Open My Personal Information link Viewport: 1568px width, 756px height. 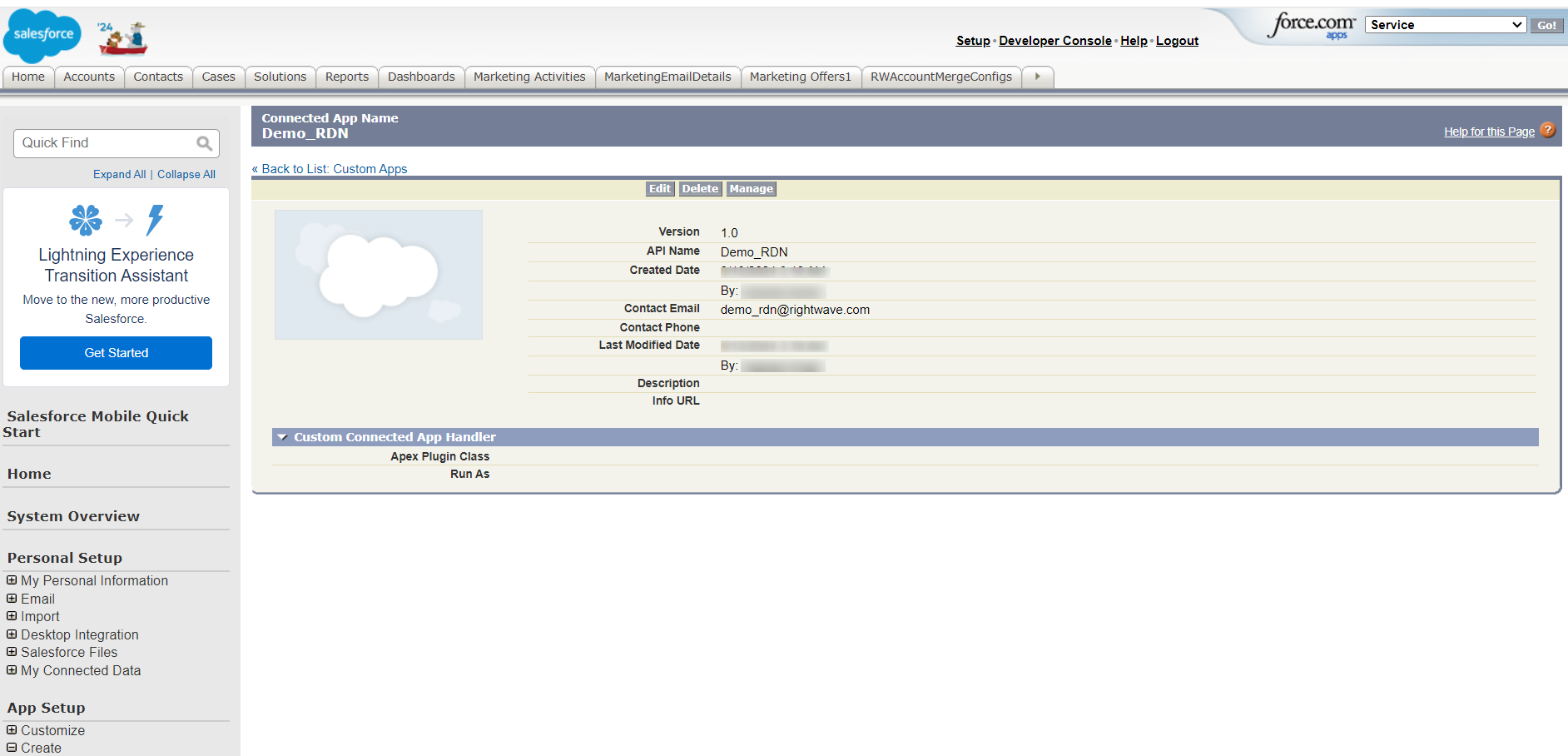[x=94, y=580]
